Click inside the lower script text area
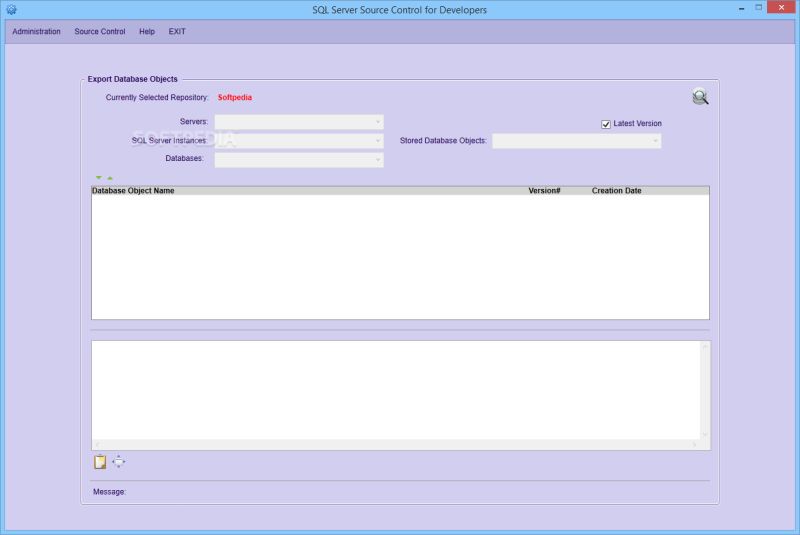 (396, 390)
